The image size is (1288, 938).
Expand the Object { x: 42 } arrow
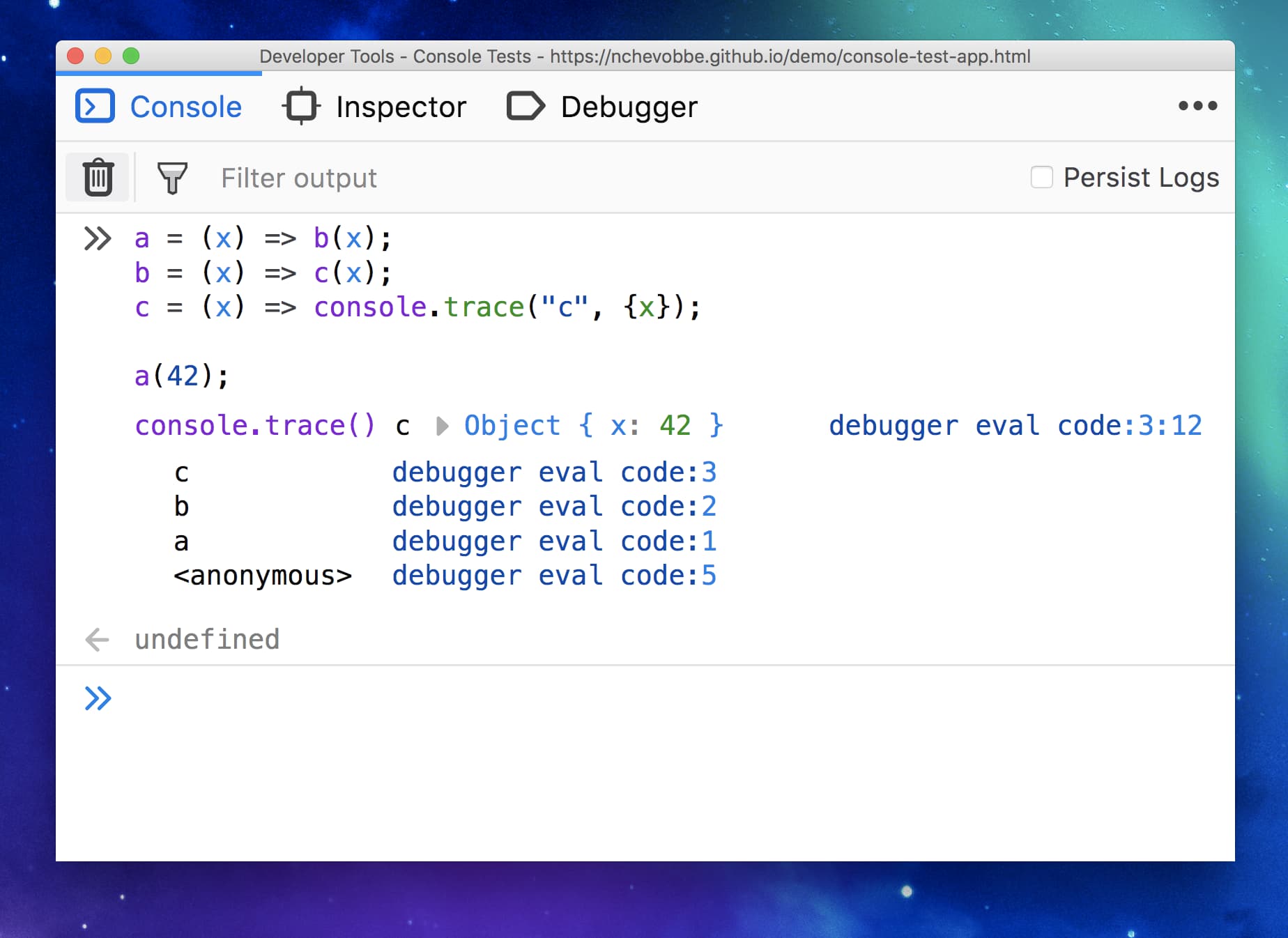[441, 426]
